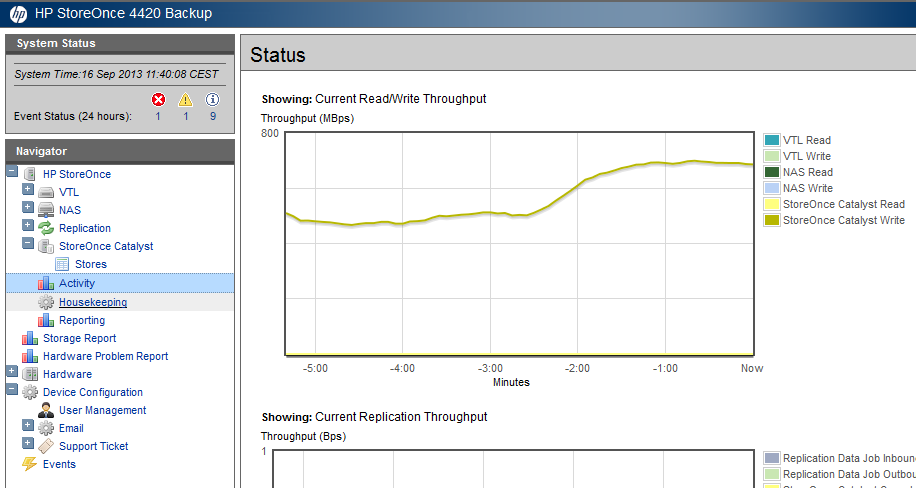The width and height of the screenshot is (916, 488).
Task: Click the VTL Read legend swatch
Action: (x=772, y=140)
